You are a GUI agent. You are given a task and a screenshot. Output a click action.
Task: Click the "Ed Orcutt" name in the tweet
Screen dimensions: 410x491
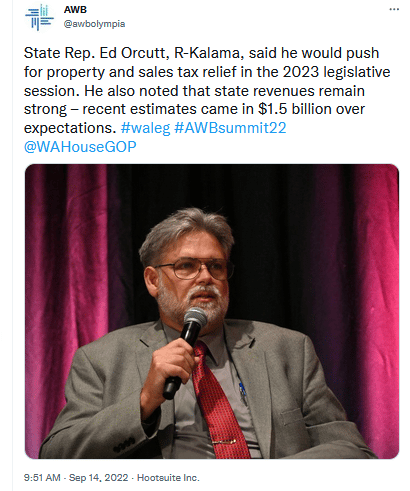[x=134, y=53]
